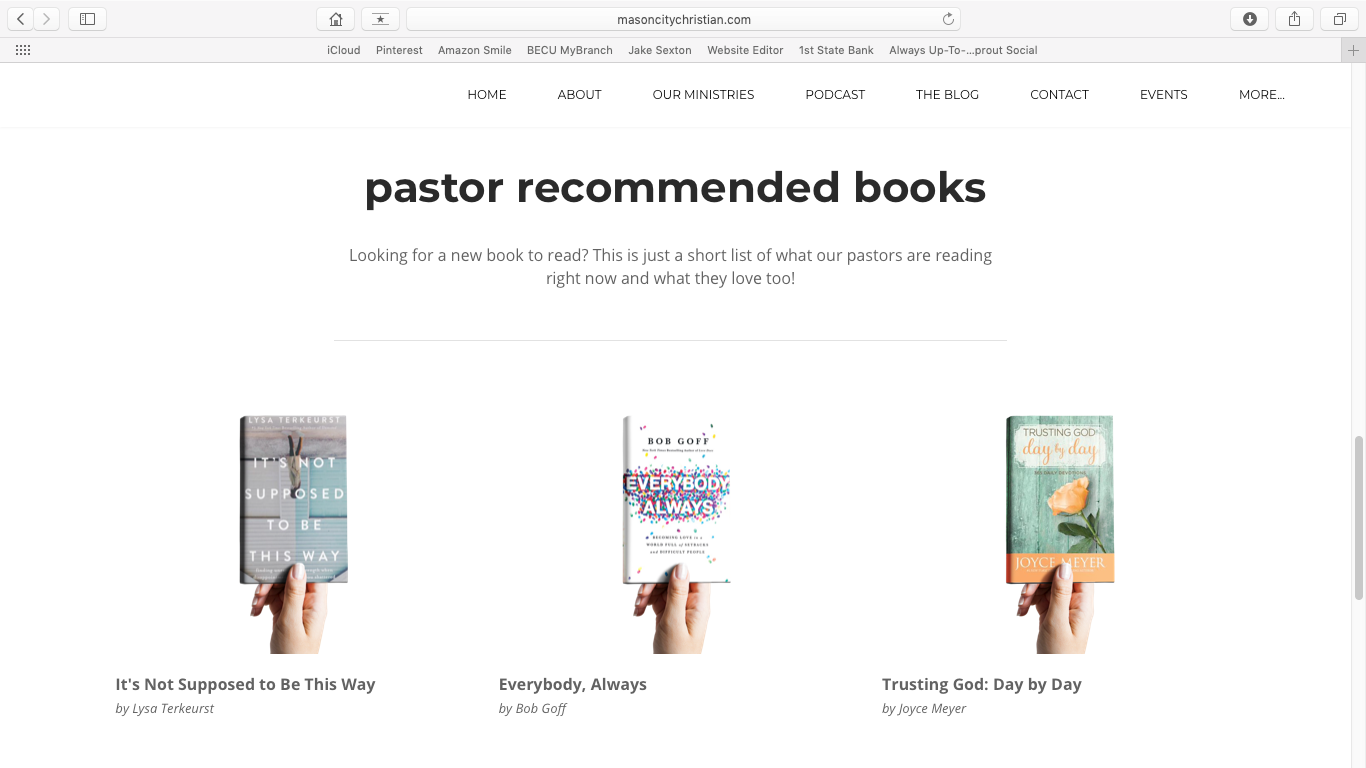The height and width of the screenshot is (768, 1366).
Task: Select the PODCAST nav item
Action: 835,95
